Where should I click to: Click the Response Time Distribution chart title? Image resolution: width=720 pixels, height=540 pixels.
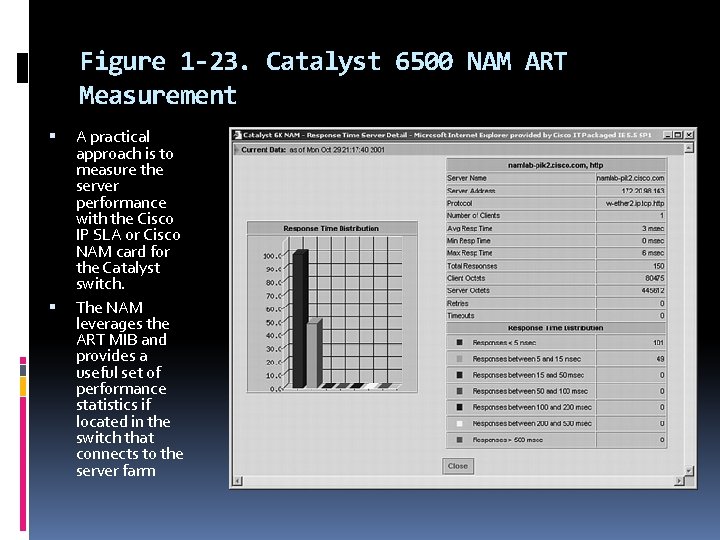331,228
